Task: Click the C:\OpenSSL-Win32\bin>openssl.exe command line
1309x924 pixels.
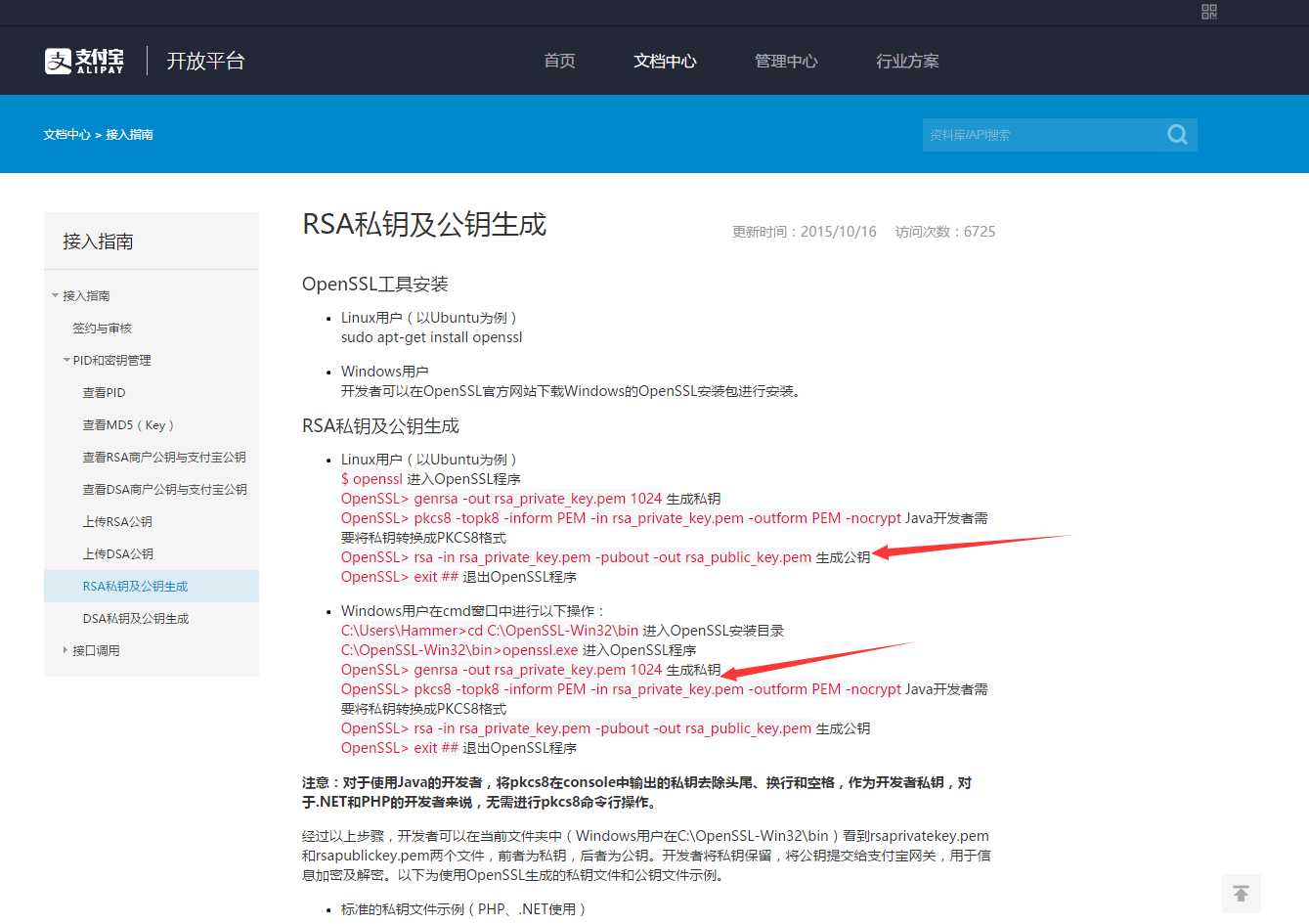Action: 459,650
